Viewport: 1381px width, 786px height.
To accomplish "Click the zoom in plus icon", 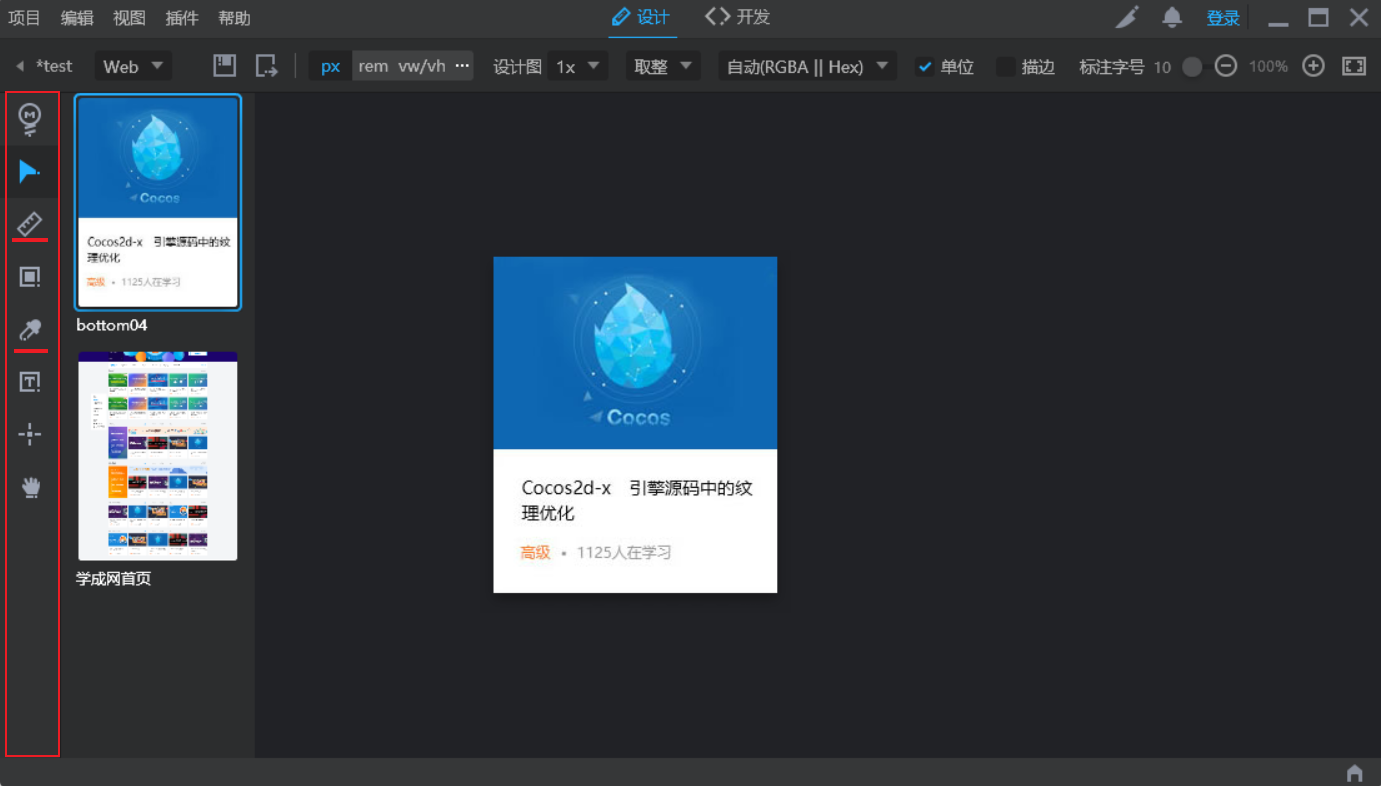I will 1313,66.
